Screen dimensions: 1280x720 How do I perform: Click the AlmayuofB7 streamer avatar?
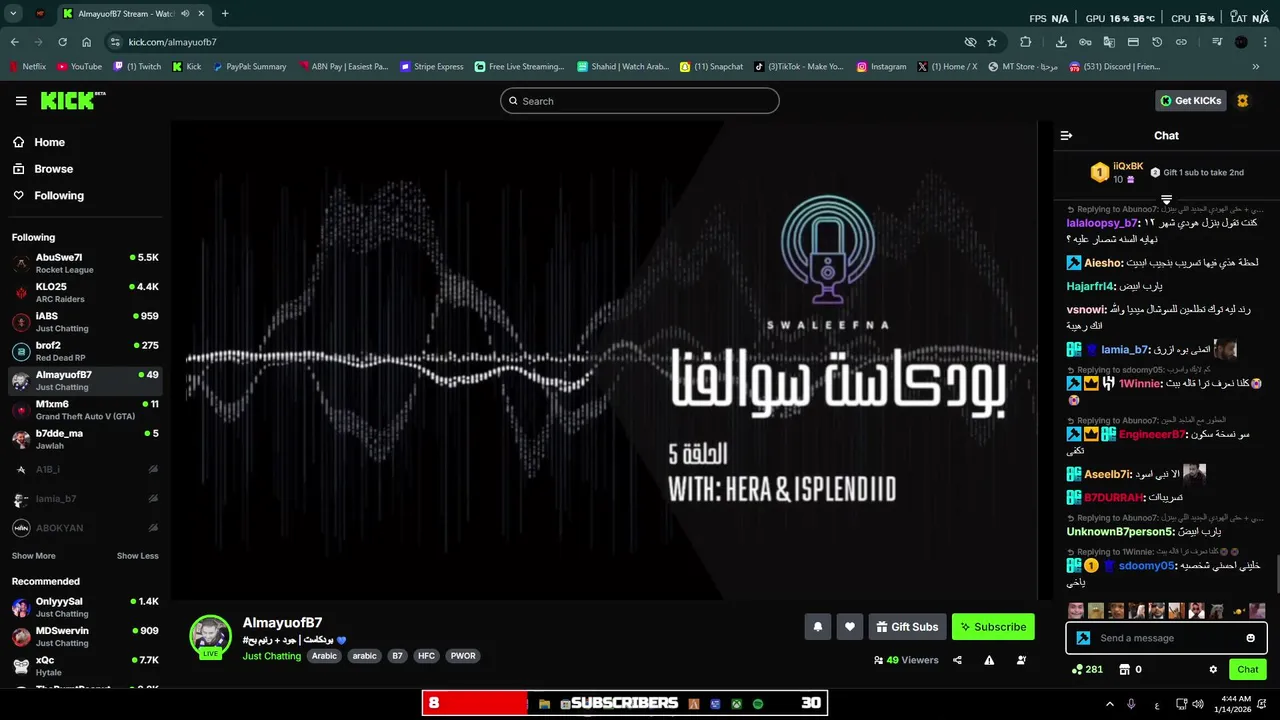pos(210,636)
